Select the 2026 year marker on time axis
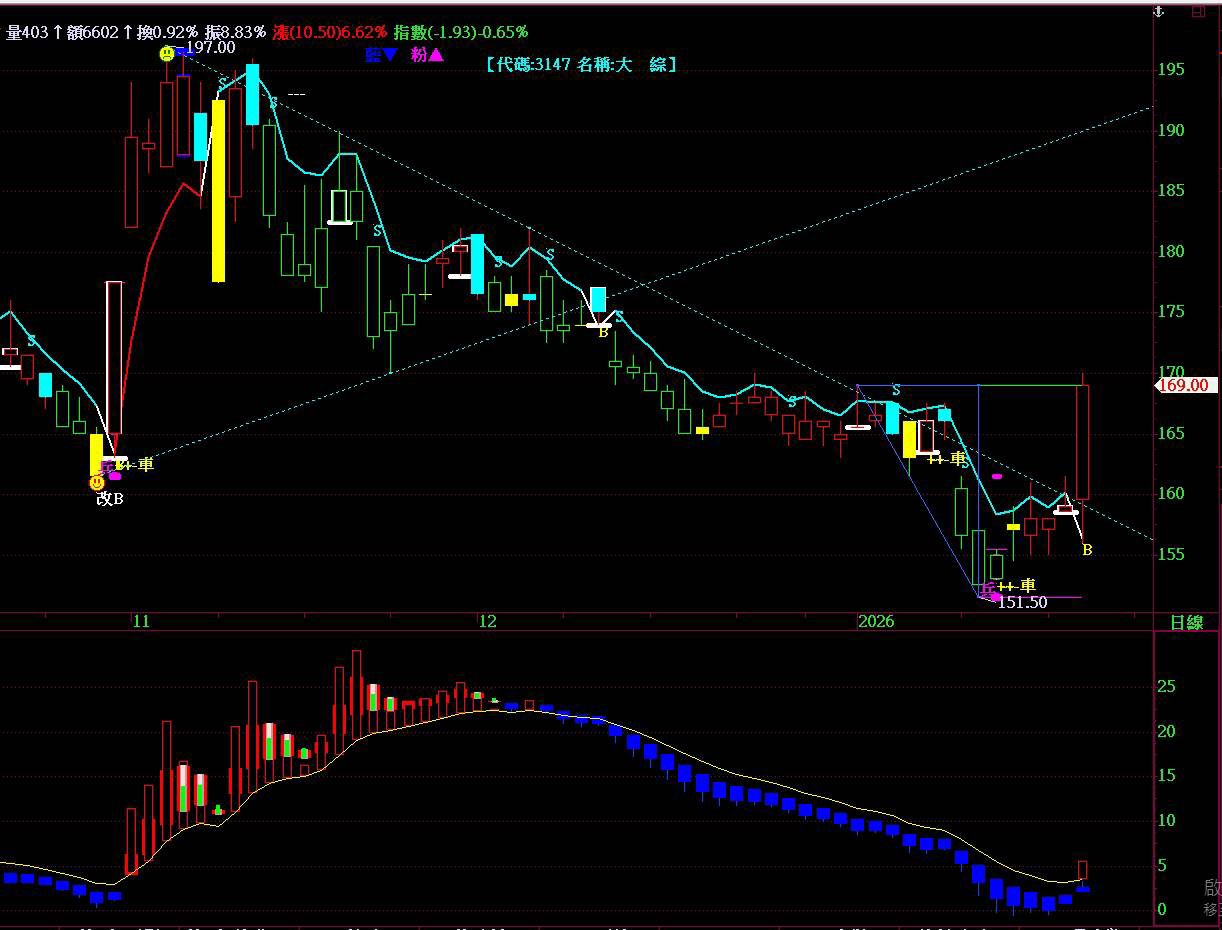 876,622
